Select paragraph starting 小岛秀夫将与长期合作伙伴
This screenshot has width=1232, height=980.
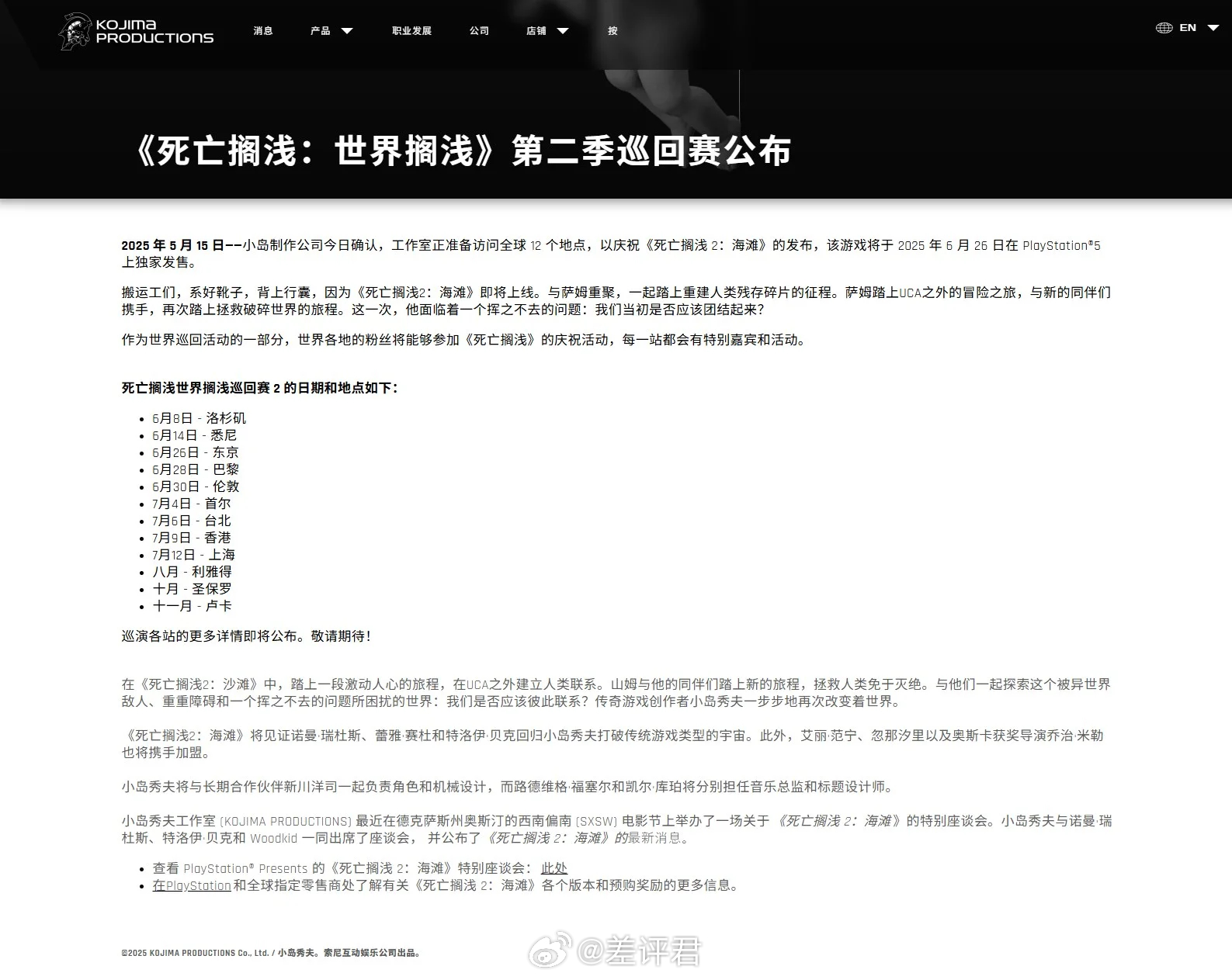coord(508,787)
